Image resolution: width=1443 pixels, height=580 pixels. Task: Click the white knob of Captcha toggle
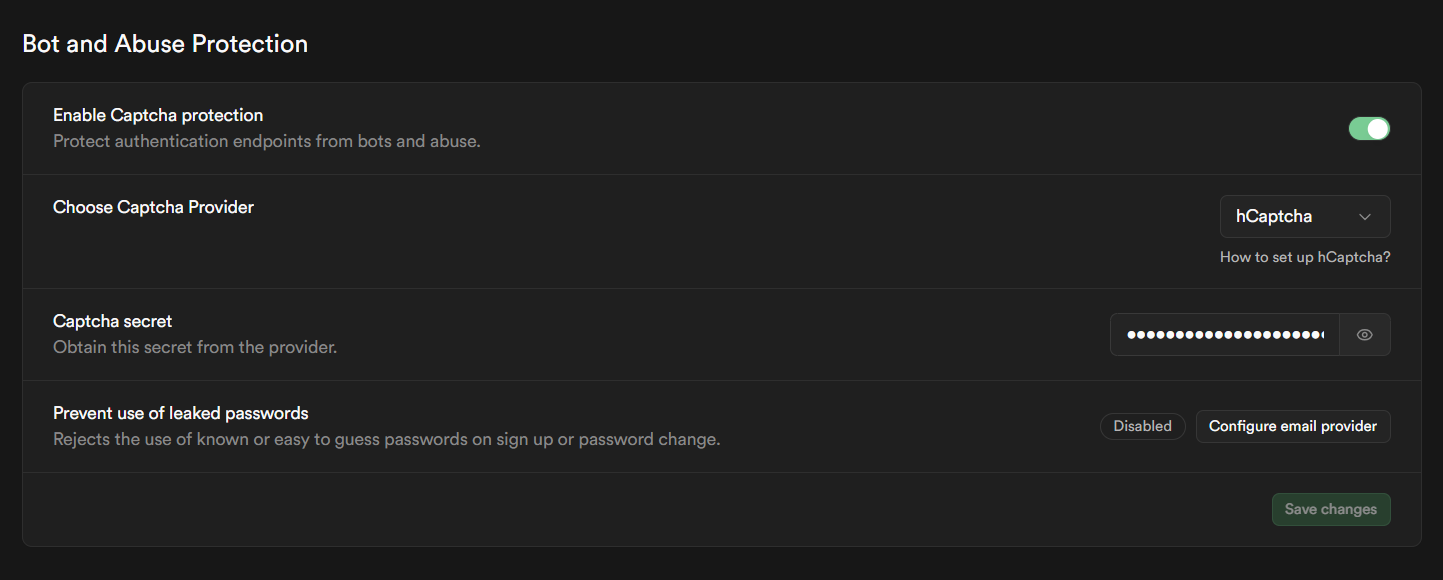point(1378,128)
